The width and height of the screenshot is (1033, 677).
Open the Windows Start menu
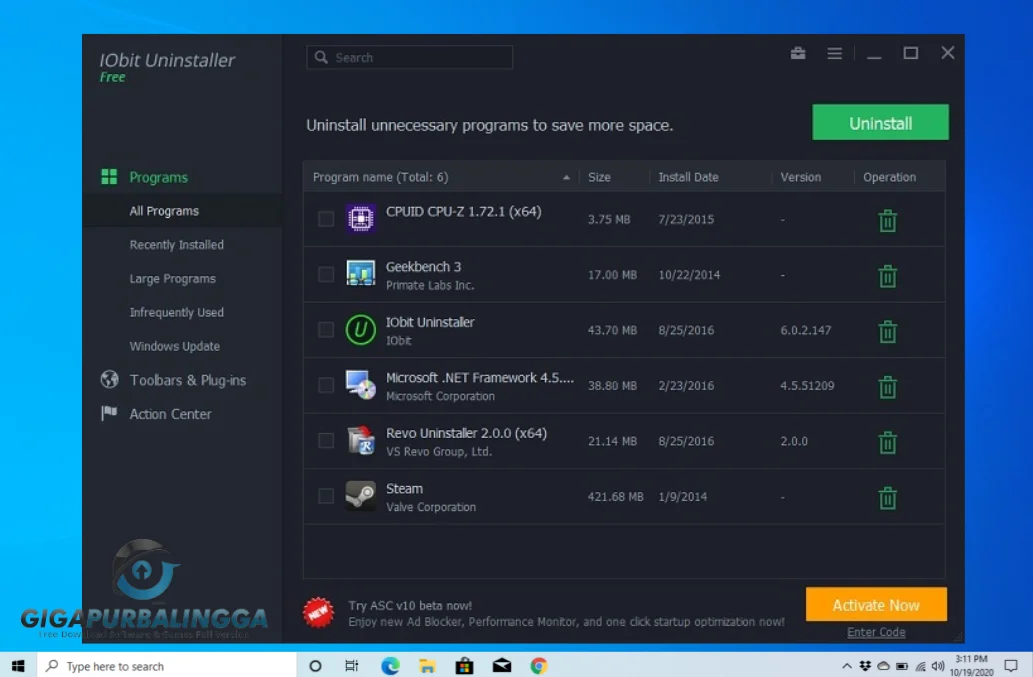click(18, 666)
